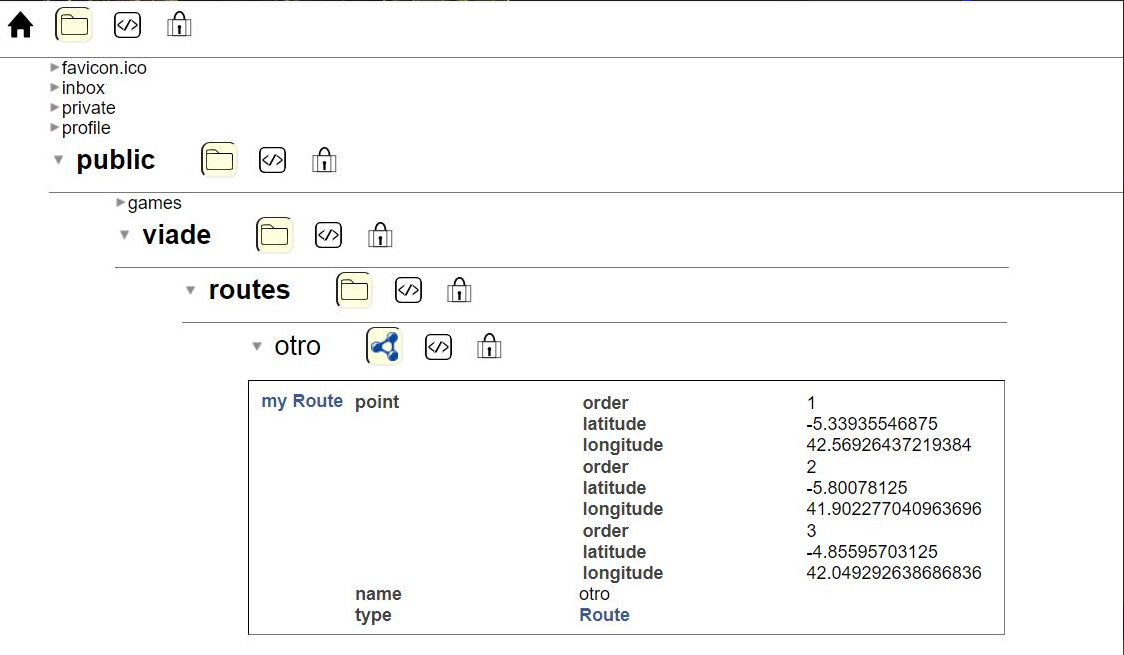Open the routes folder's source view icon
Screen dimensions: 1124x655
click(408, 290)
